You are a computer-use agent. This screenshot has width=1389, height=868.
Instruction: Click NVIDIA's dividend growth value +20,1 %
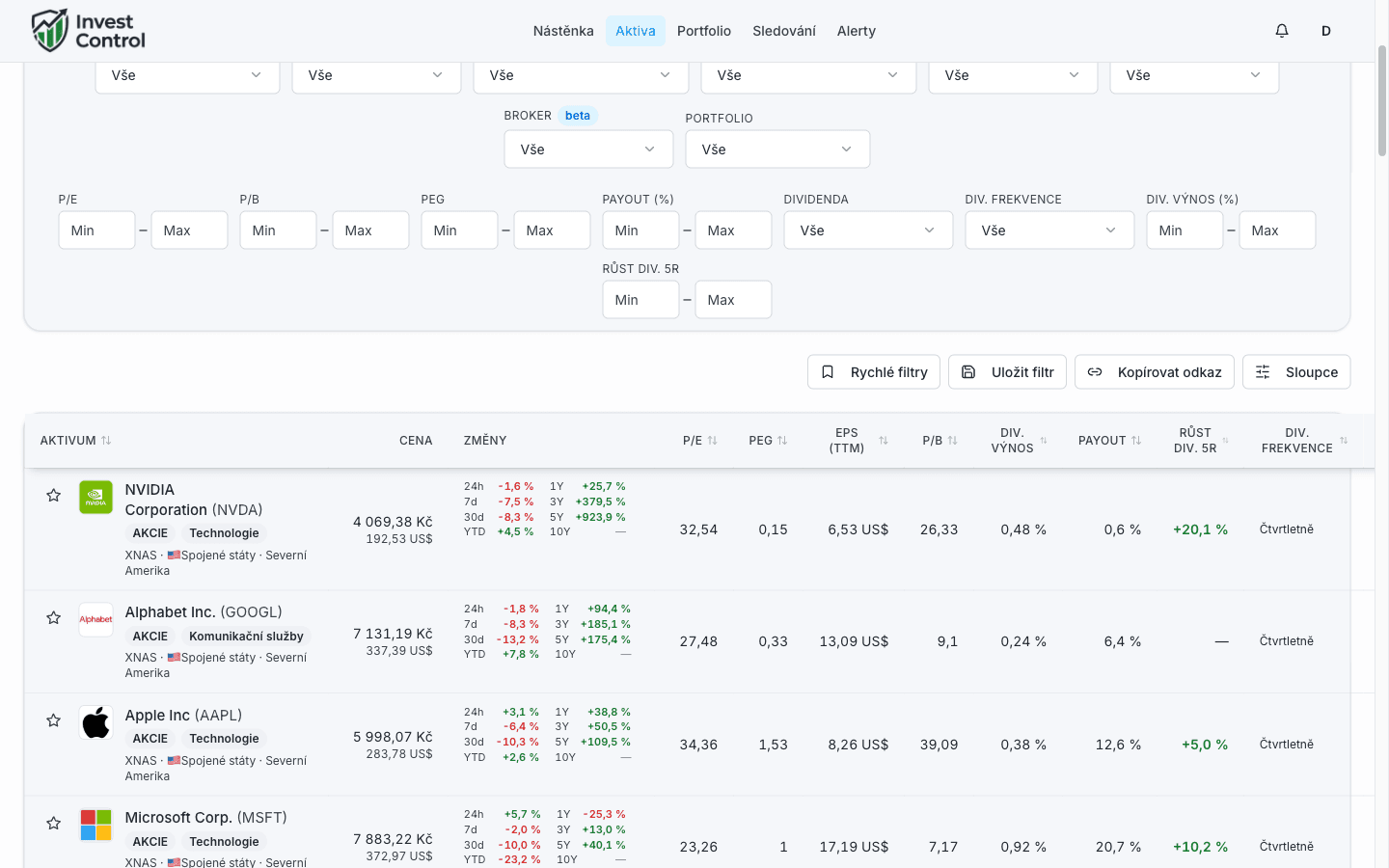click(x=1201, y=529)
